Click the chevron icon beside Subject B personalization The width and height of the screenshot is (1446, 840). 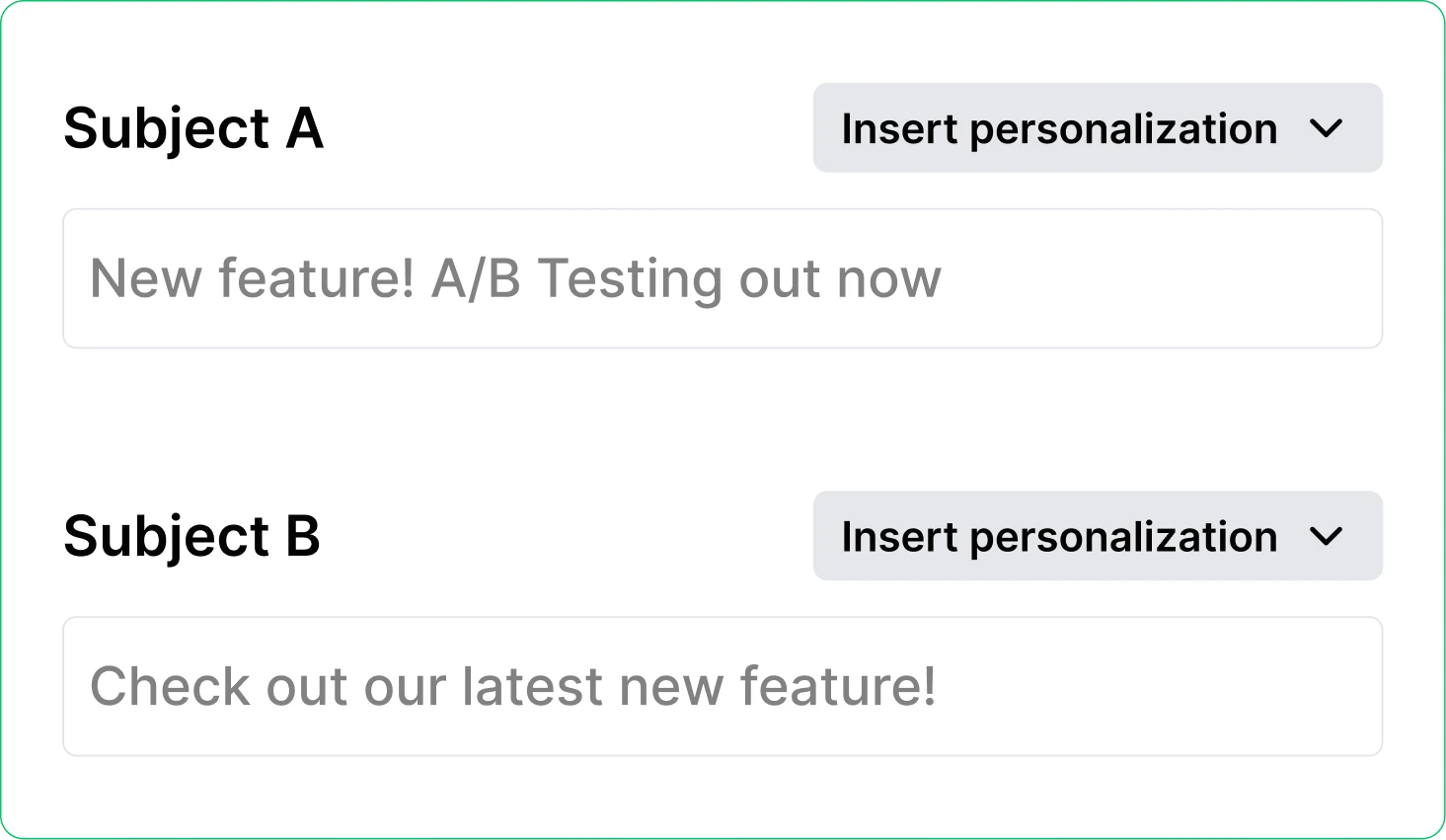(1326, 536)
